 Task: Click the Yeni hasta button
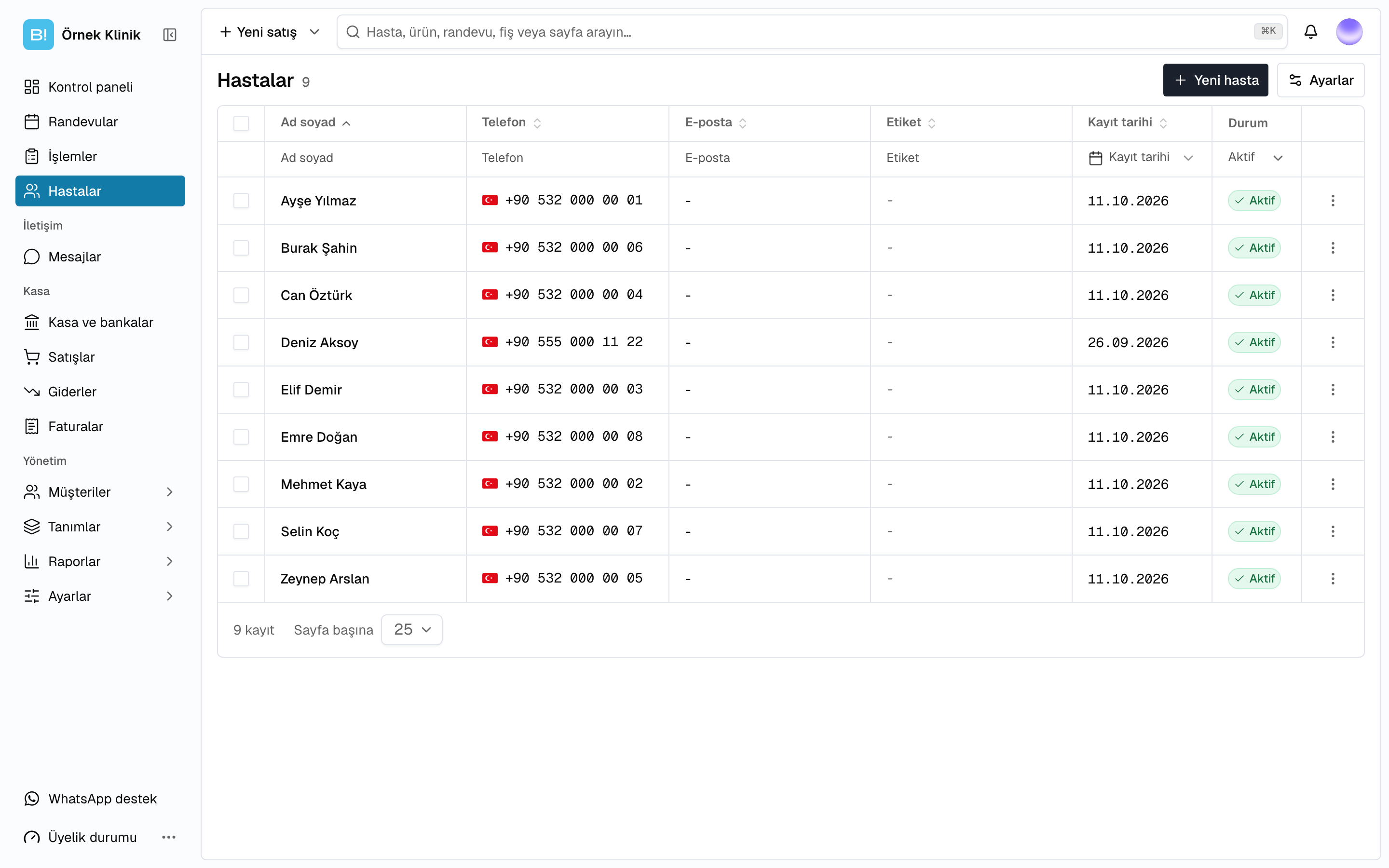[1215, 80]
